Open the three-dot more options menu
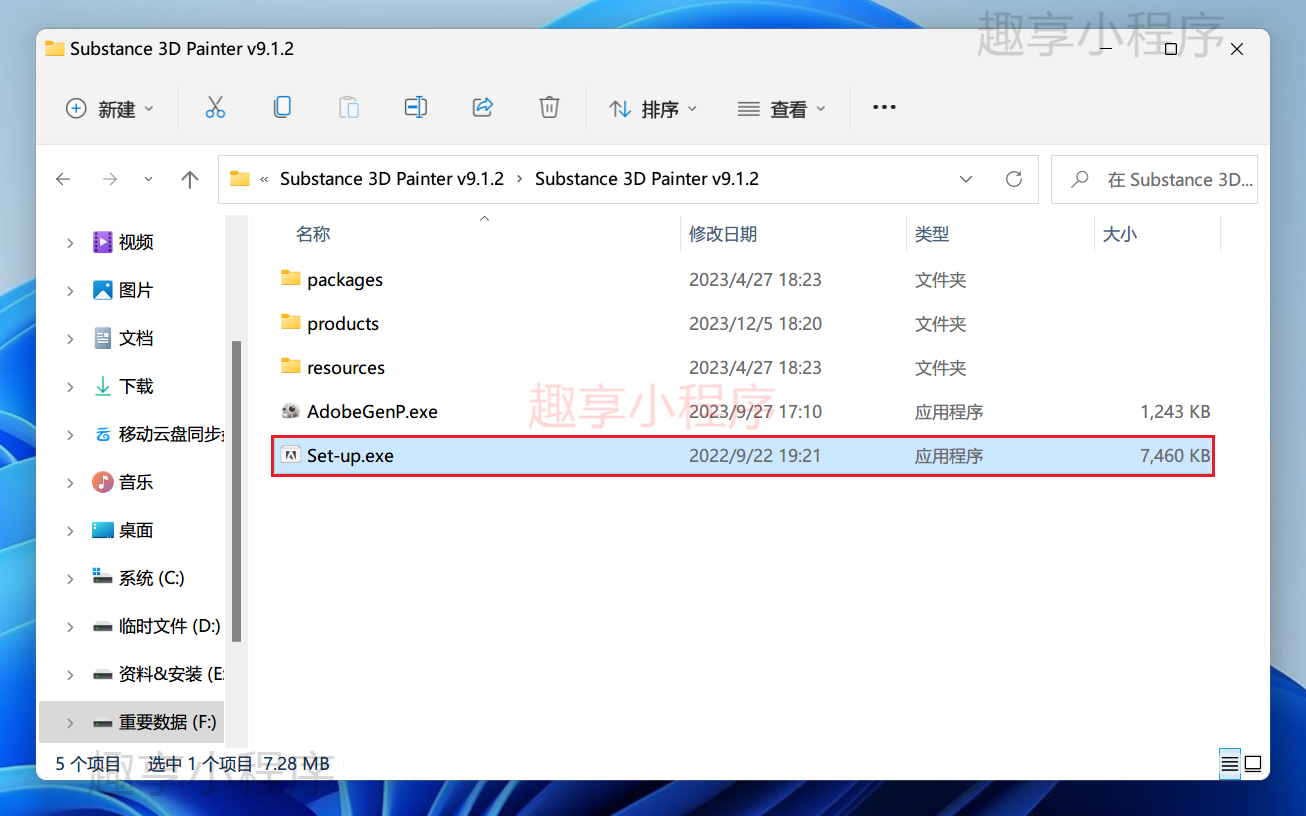 [x=884, y=107]
